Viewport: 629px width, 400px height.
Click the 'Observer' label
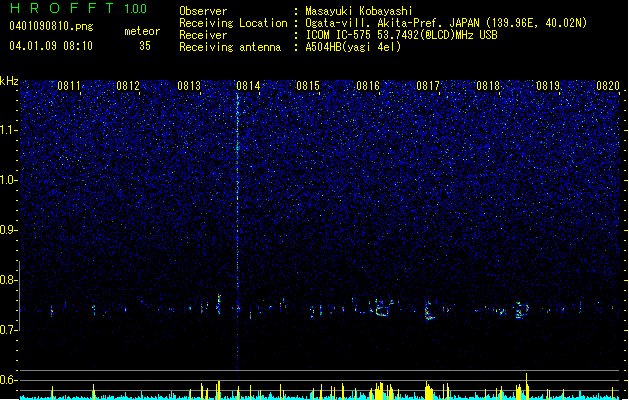click(x=203, y=11)
